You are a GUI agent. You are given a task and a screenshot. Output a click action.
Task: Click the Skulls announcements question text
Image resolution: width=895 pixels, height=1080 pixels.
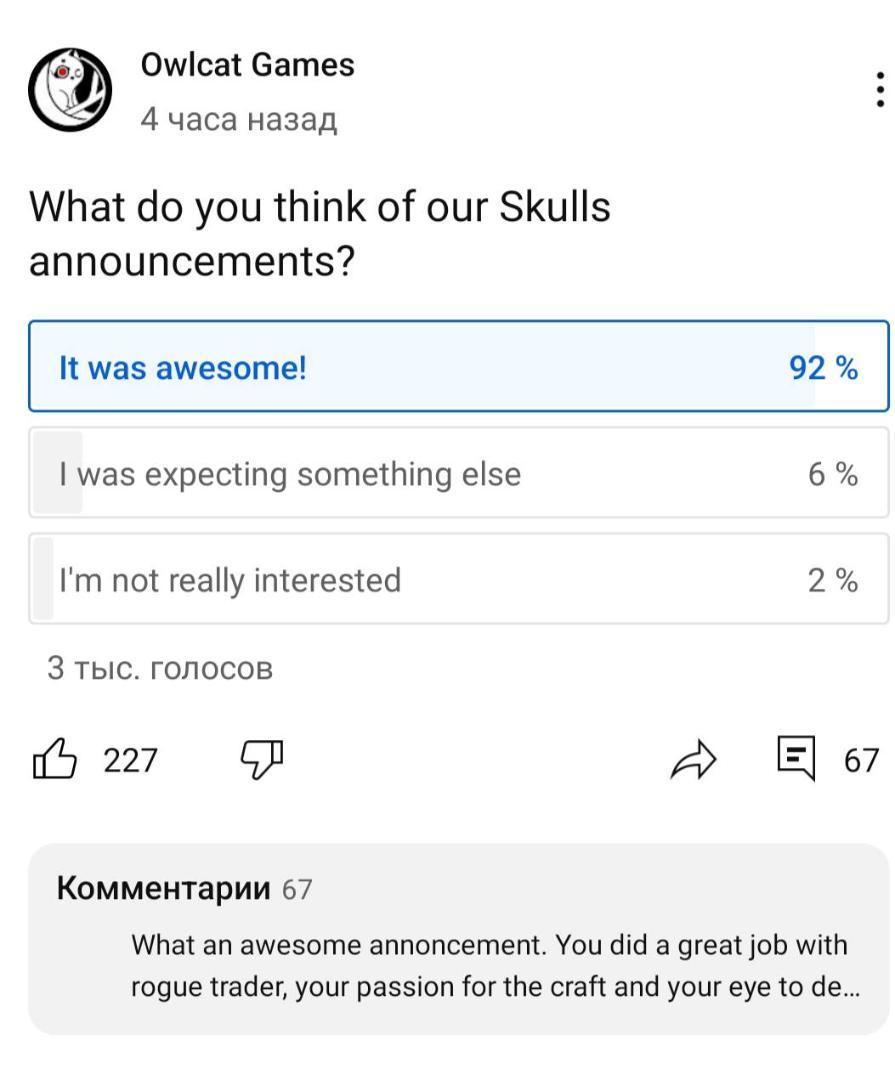pyautogui.click(x=320, y=234)
